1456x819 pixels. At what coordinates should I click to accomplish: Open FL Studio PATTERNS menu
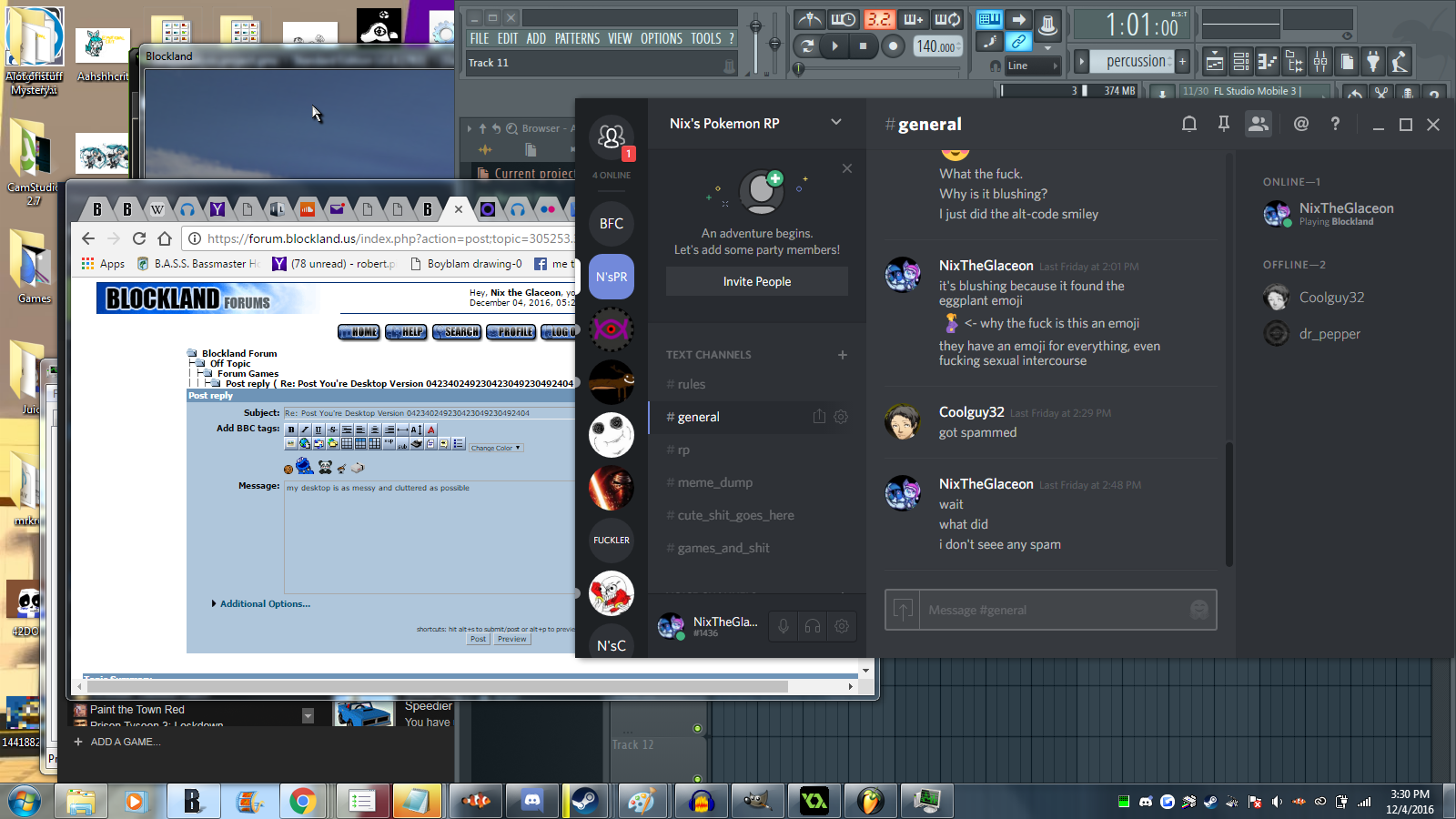(577, 38)
